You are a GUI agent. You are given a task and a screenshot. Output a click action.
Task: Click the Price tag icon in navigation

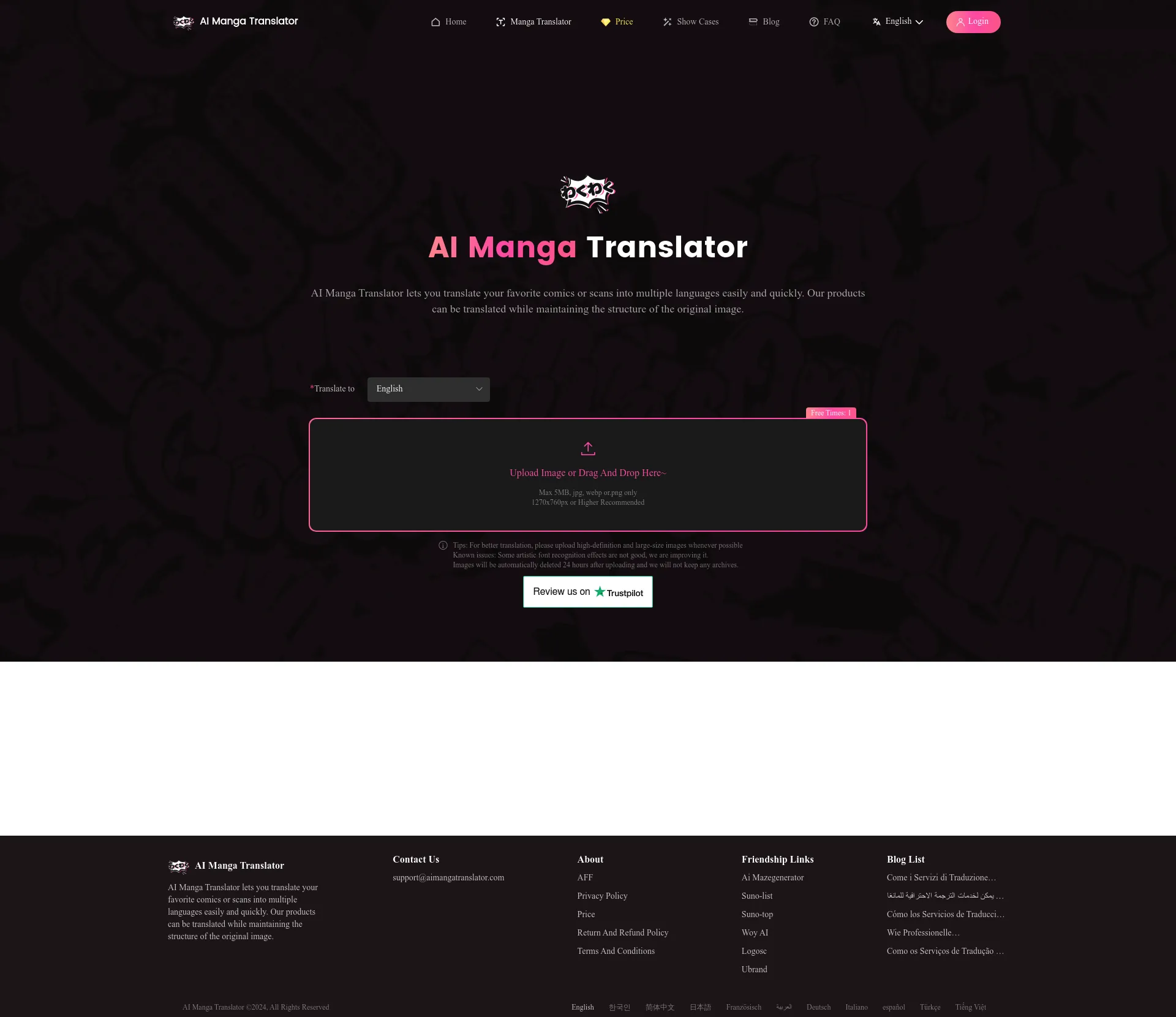pyautogui.click(x=604, y=21)
